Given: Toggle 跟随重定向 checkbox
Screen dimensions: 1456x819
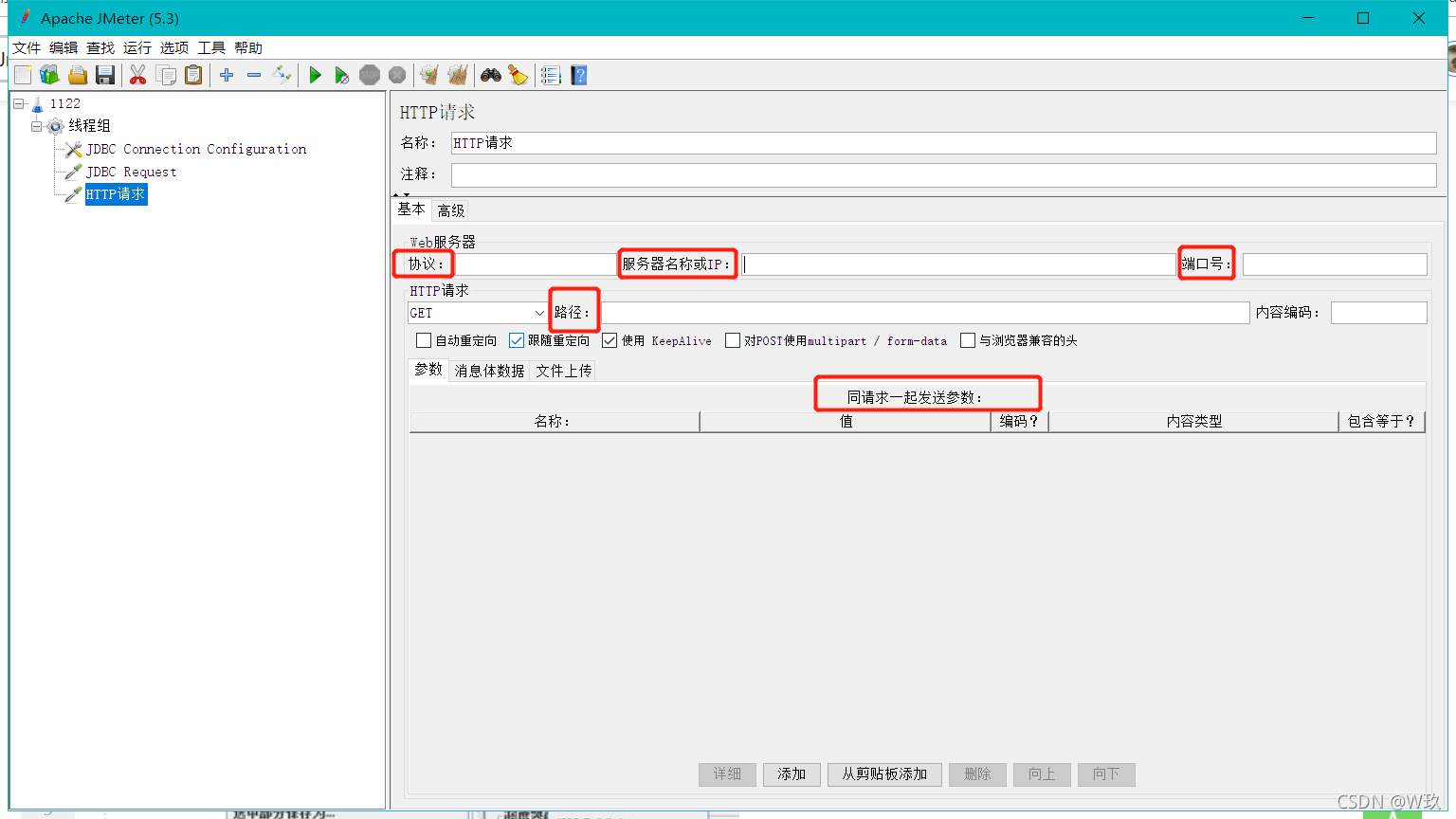Looking at the screenshot, I should pyautogui.click(x=517, y=340).
